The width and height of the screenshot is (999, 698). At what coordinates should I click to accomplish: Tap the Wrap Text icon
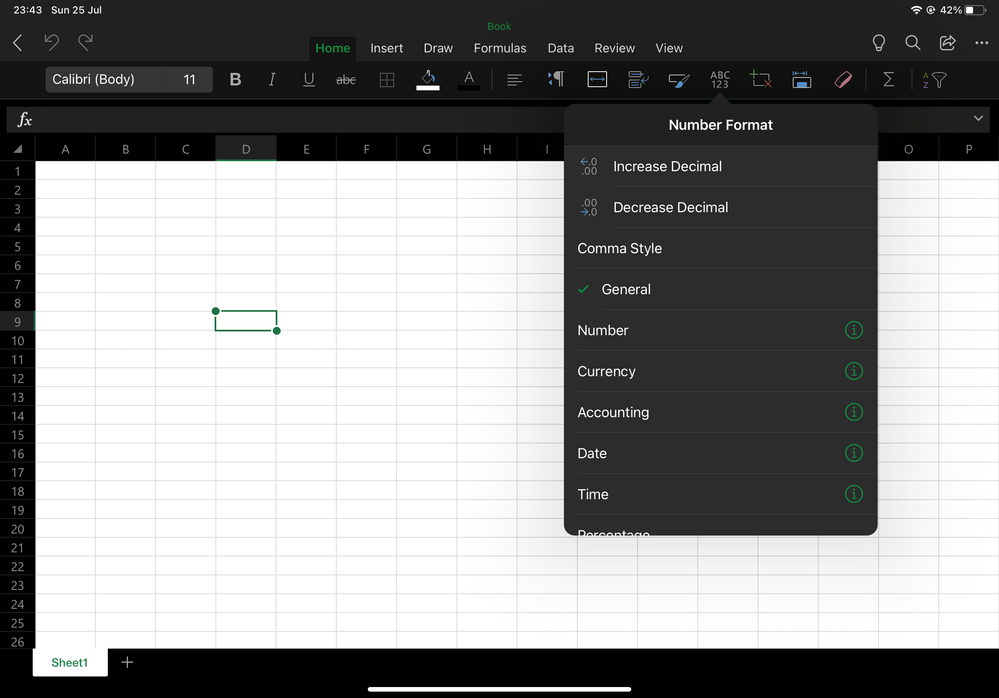click(x=638, y=80)
